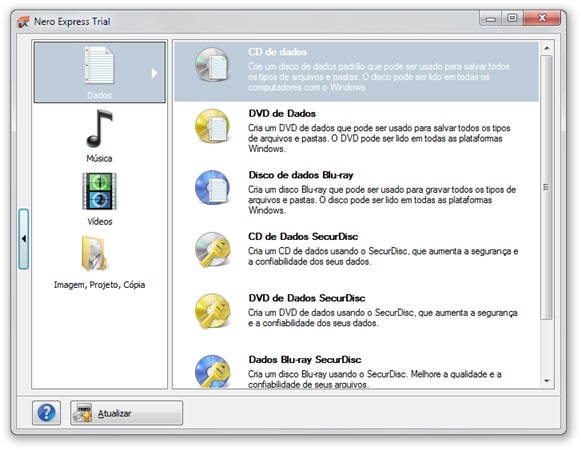Click the DVD de Dados gold disc icon
The height and width of the screenshot is (450, 581).
[212, 126]
